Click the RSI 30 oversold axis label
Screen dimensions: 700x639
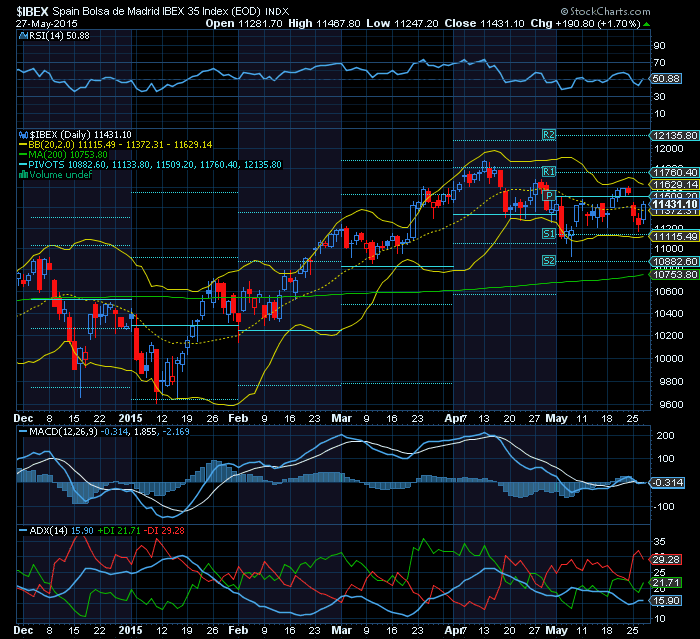(659, 96)
